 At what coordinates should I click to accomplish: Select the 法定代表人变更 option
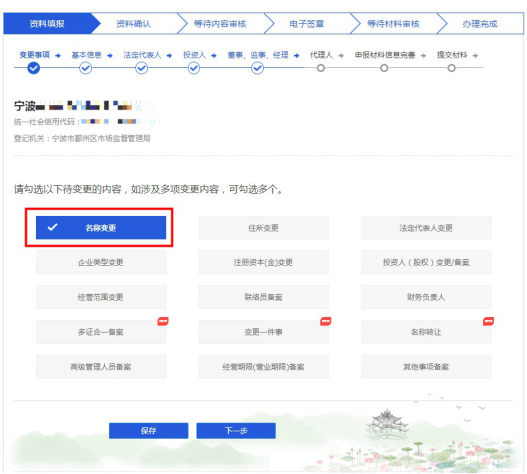coord(426,228)
